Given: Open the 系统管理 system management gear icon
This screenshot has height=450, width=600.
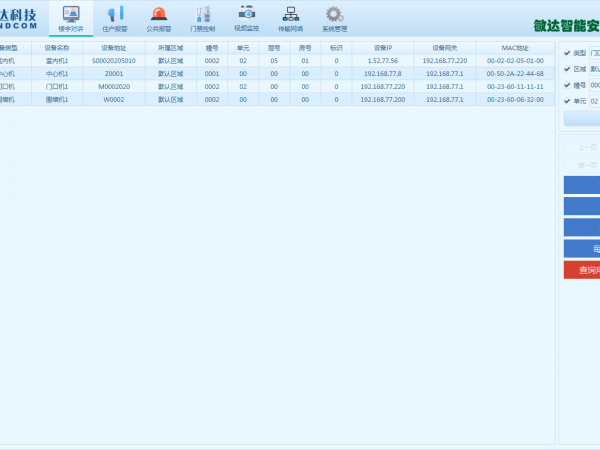Looking at the screenshot, I should coord(335,17).
